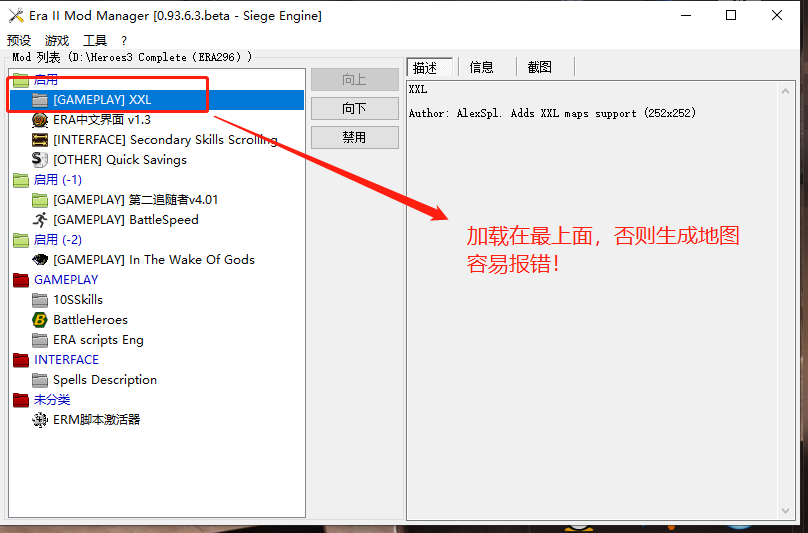Select the ERA中文界面 v1.3 mod
Image resolution: width=808 pixels, height=533 pixels.
[x=102, y=120]
